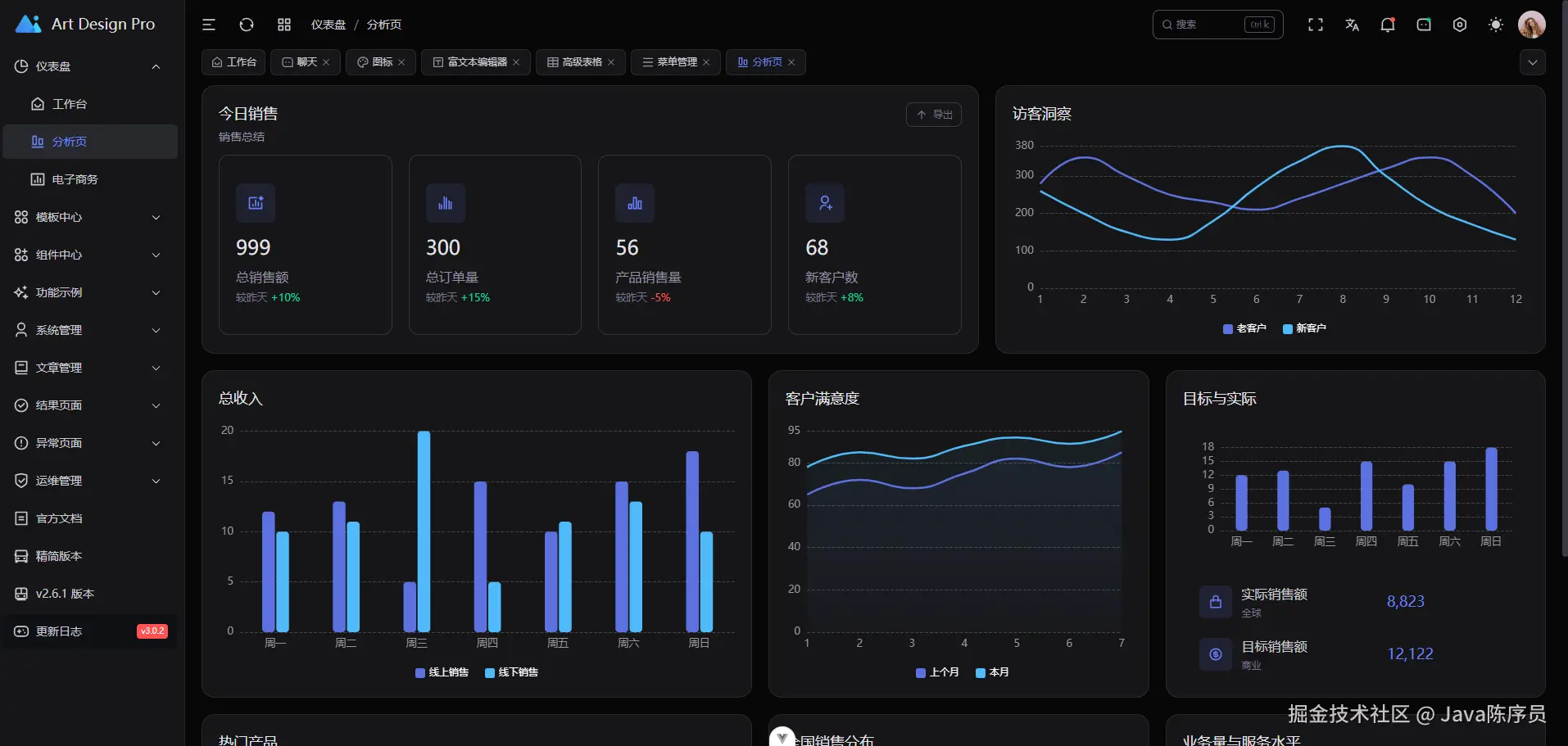Expand the 功能示例 sidebar menu

[89, 292]
